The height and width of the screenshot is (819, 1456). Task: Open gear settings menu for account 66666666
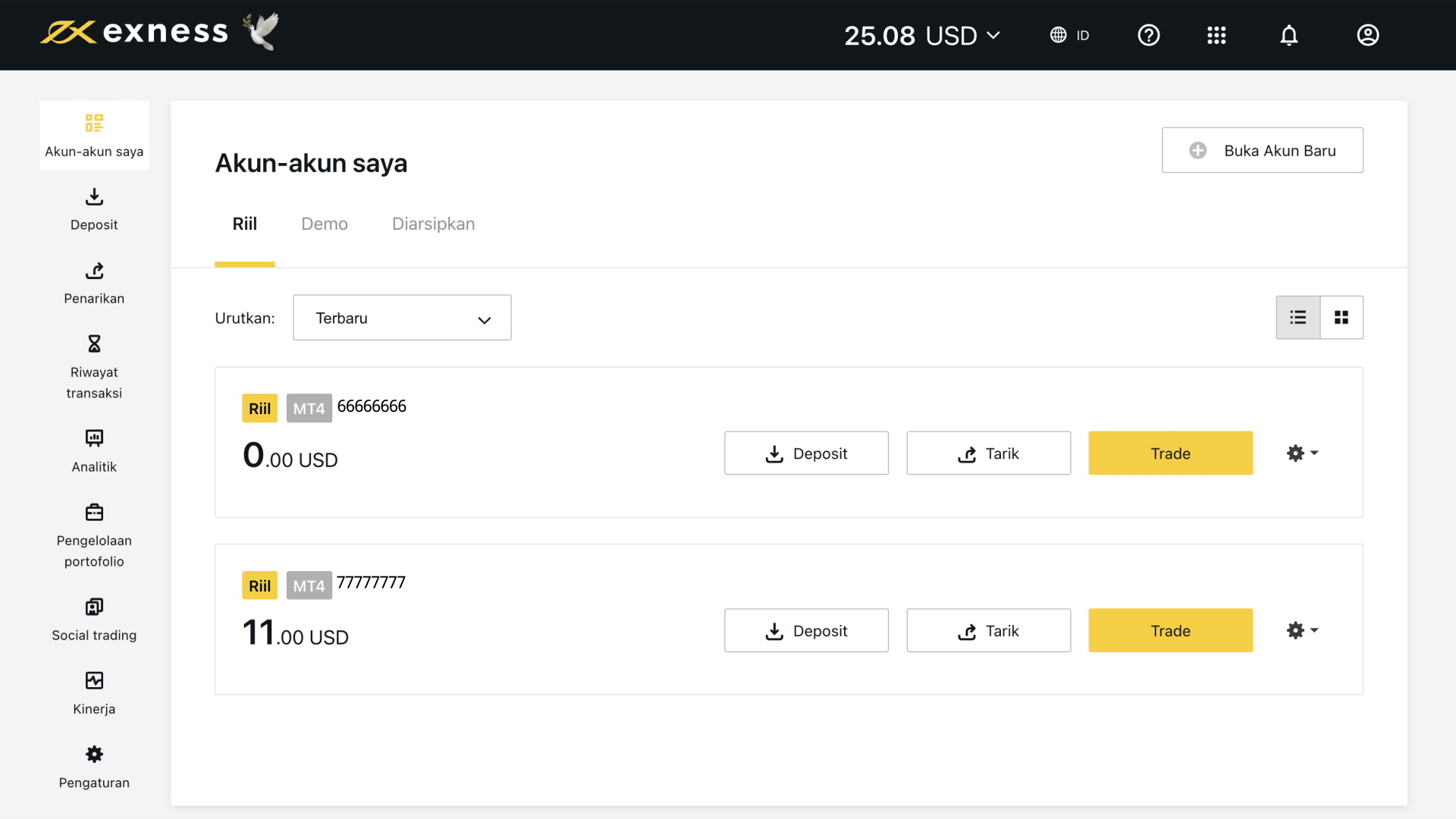pyautogui.click(x=1302, y=453)
